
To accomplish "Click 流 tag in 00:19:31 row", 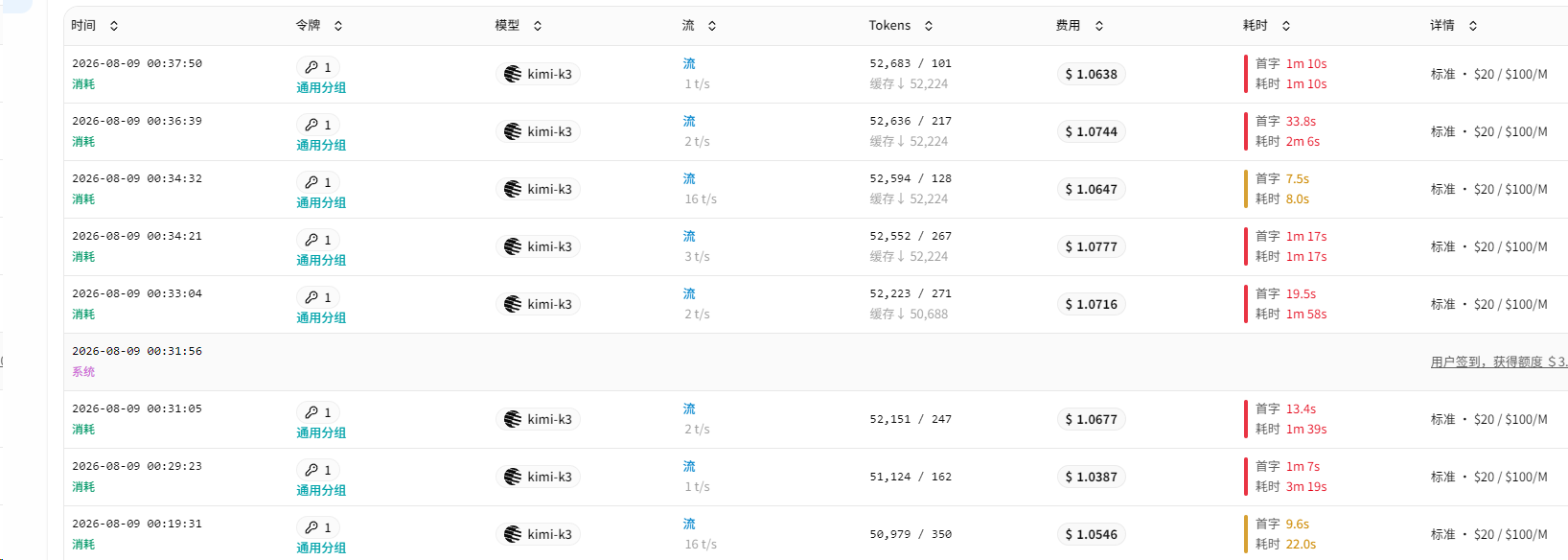I will 689,524.
